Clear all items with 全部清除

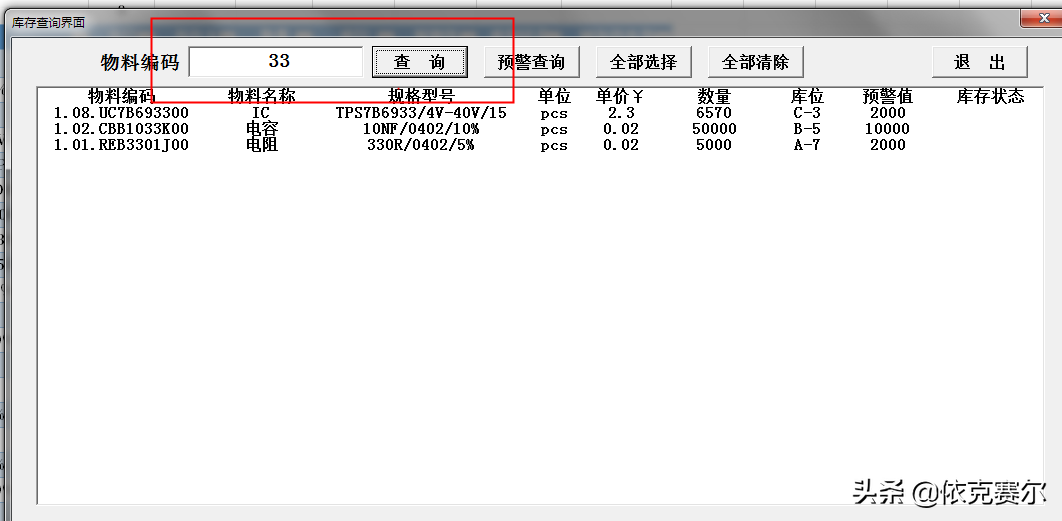[755, 62]
